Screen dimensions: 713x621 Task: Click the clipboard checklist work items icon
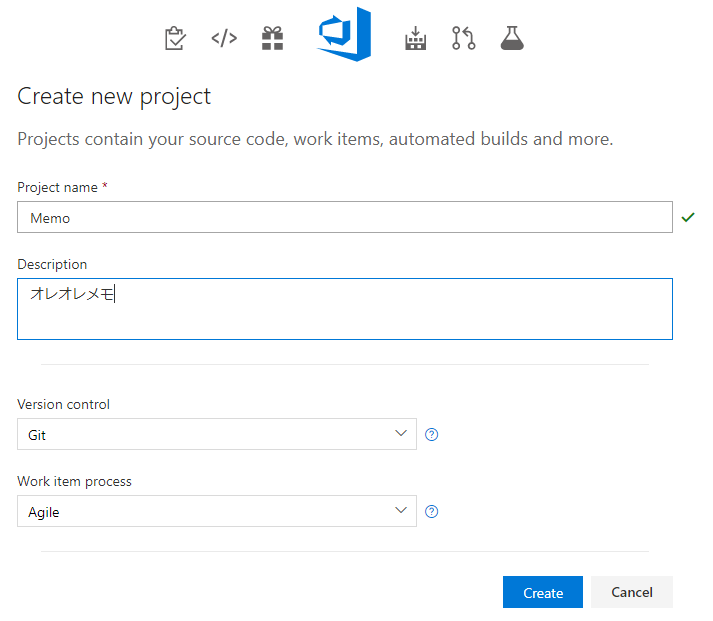tap(175, 38)
